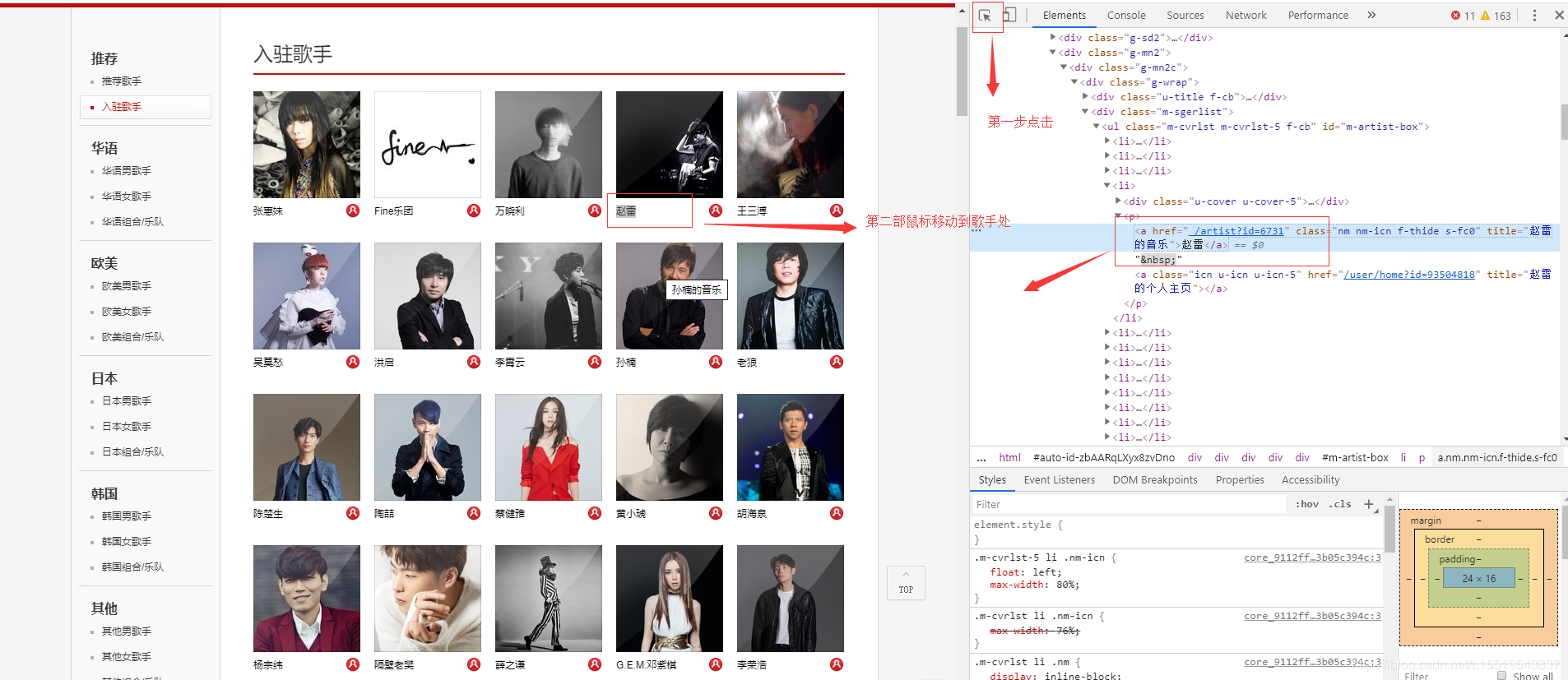
Task: Collapse the ul m-artist-box node
Action: coord(1096,126)
